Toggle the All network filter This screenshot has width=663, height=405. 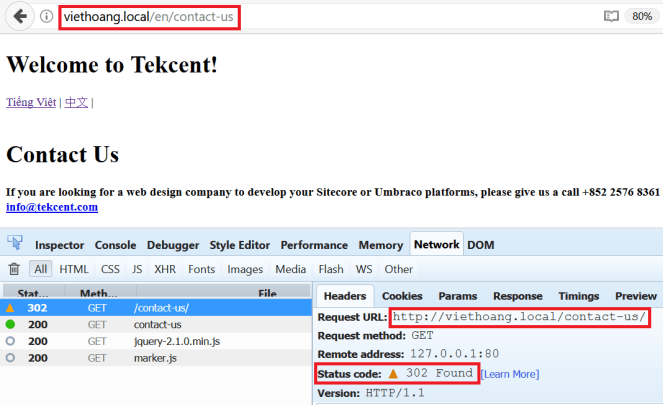click(40, 269)
